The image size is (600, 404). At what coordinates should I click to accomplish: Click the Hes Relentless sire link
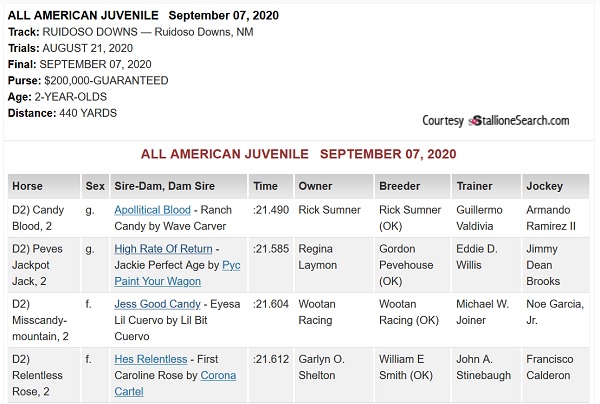(151, 359)
